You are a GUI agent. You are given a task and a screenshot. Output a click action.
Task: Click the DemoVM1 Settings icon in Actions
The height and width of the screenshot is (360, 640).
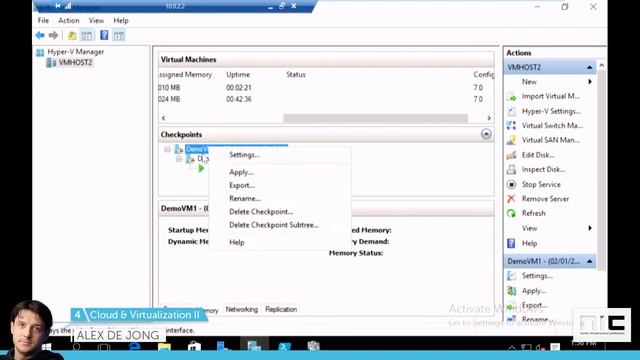(511, 276)
